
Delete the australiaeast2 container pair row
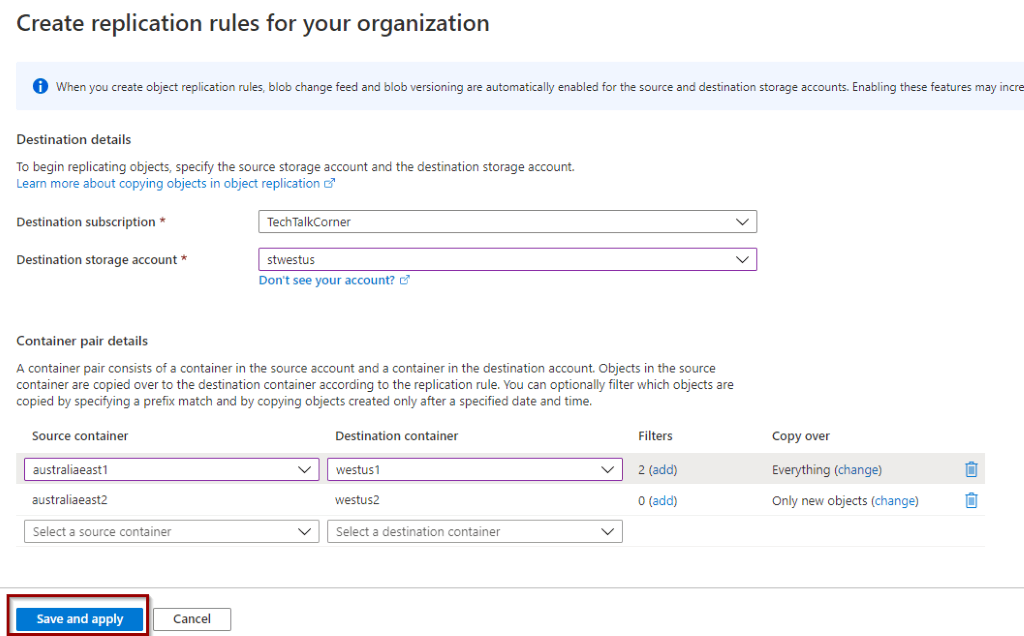click(x=971, y=500)
